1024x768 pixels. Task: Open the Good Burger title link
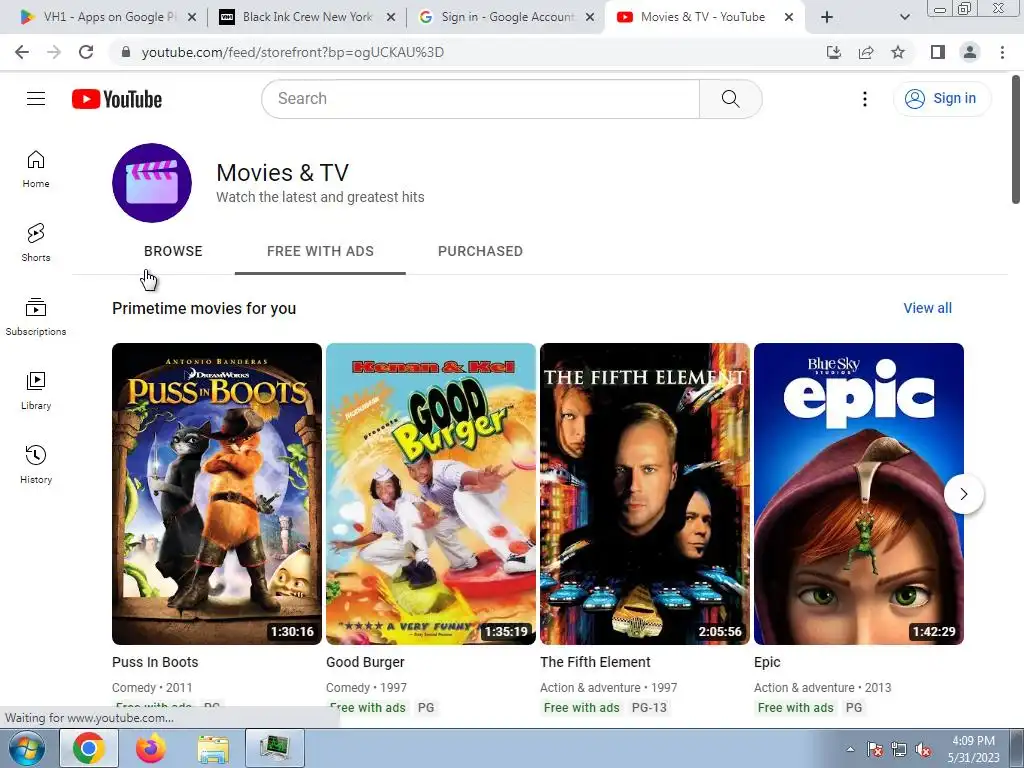pyautogui.click(x=365, y=662)
